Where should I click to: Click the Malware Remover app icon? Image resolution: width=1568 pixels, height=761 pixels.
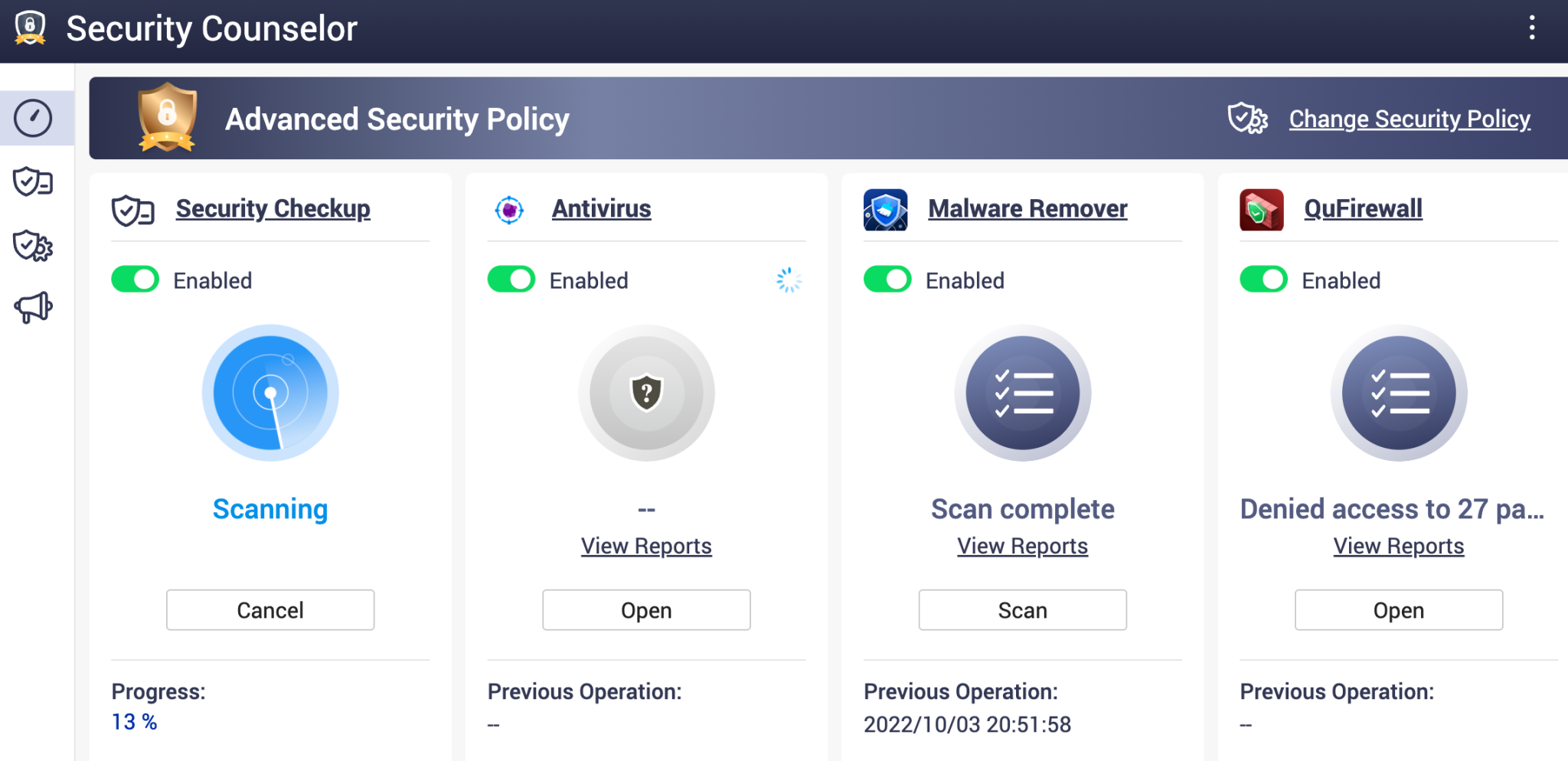point(885,208)
